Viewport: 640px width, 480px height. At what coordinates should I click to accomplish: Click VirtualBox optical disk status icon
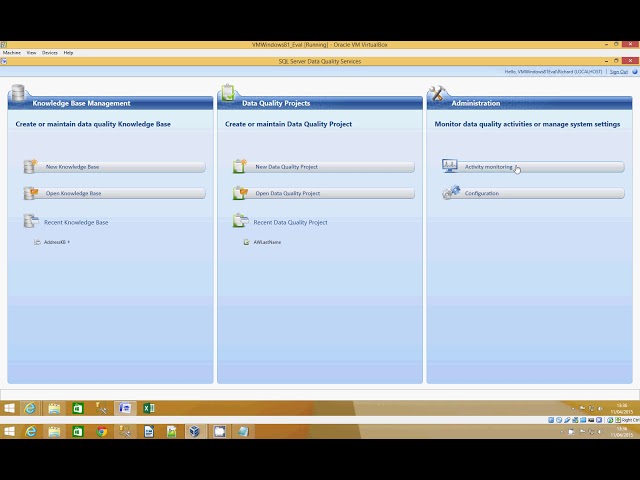[559, 420]
